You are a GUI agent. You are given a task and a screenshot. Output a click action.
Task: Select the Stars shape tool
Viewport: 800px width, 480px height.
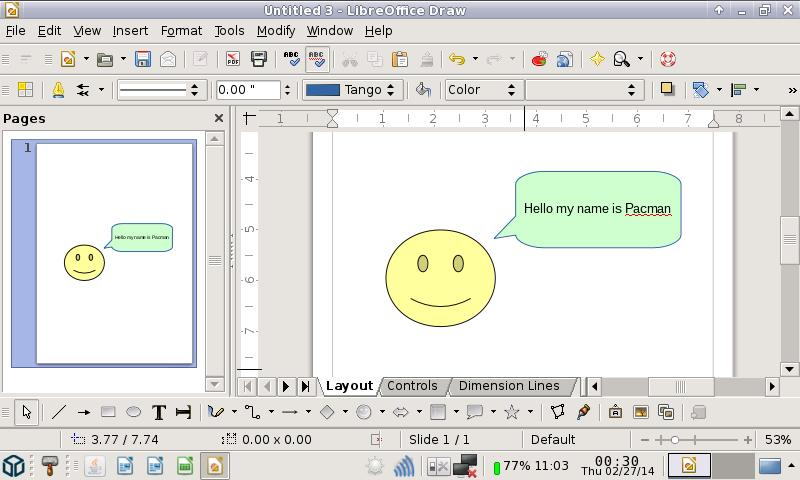511,412
